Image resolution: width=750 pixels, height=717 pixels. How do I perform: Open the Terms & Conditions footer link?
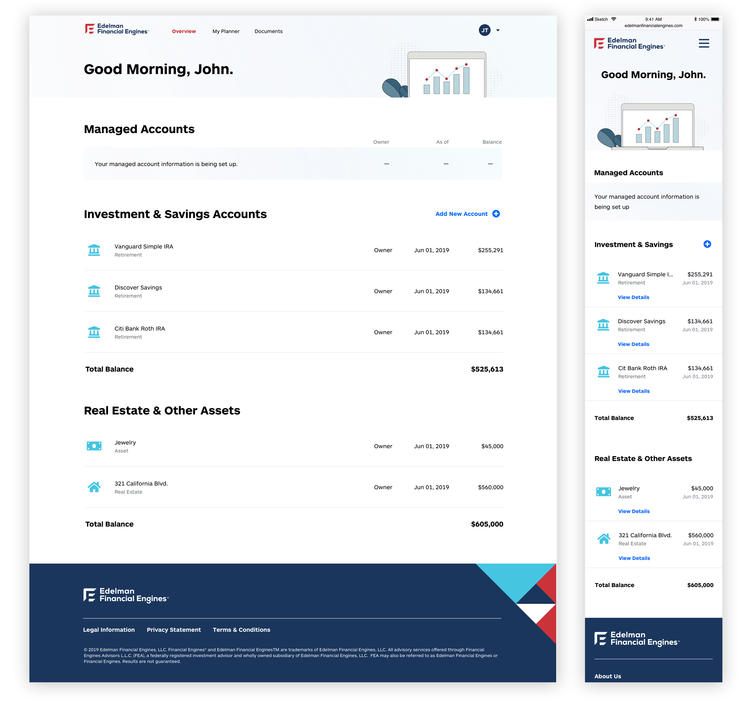[x=242, y=630]
